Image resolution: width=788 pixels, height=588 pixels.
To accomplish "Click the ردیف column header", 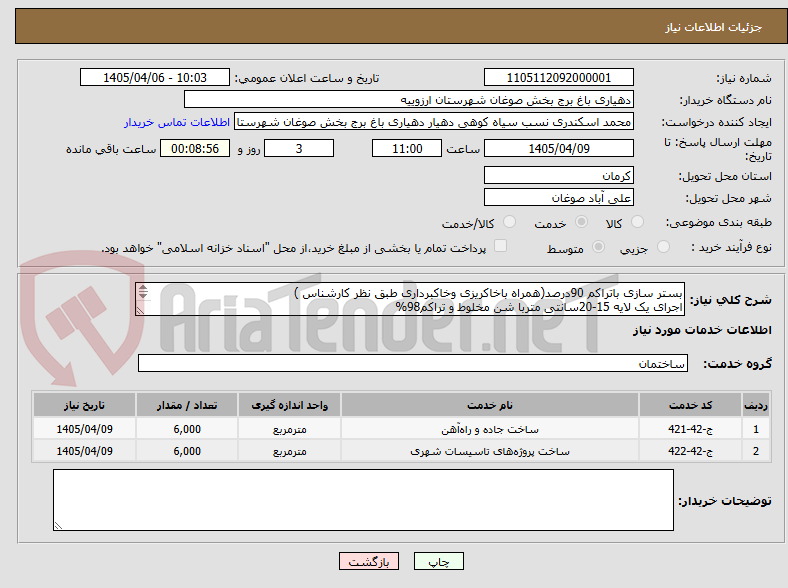I will [x=756, y=405].
